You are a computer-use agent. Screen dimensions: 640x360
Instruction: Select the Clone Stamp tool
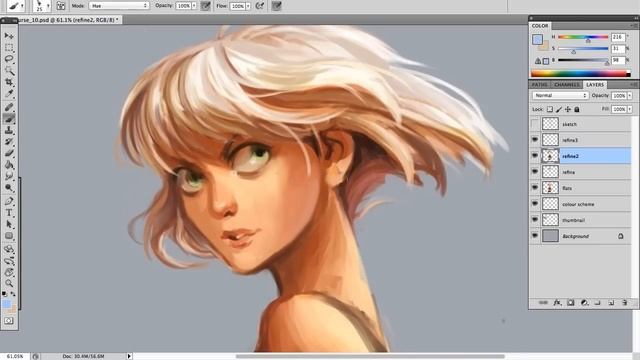[9, 130]
